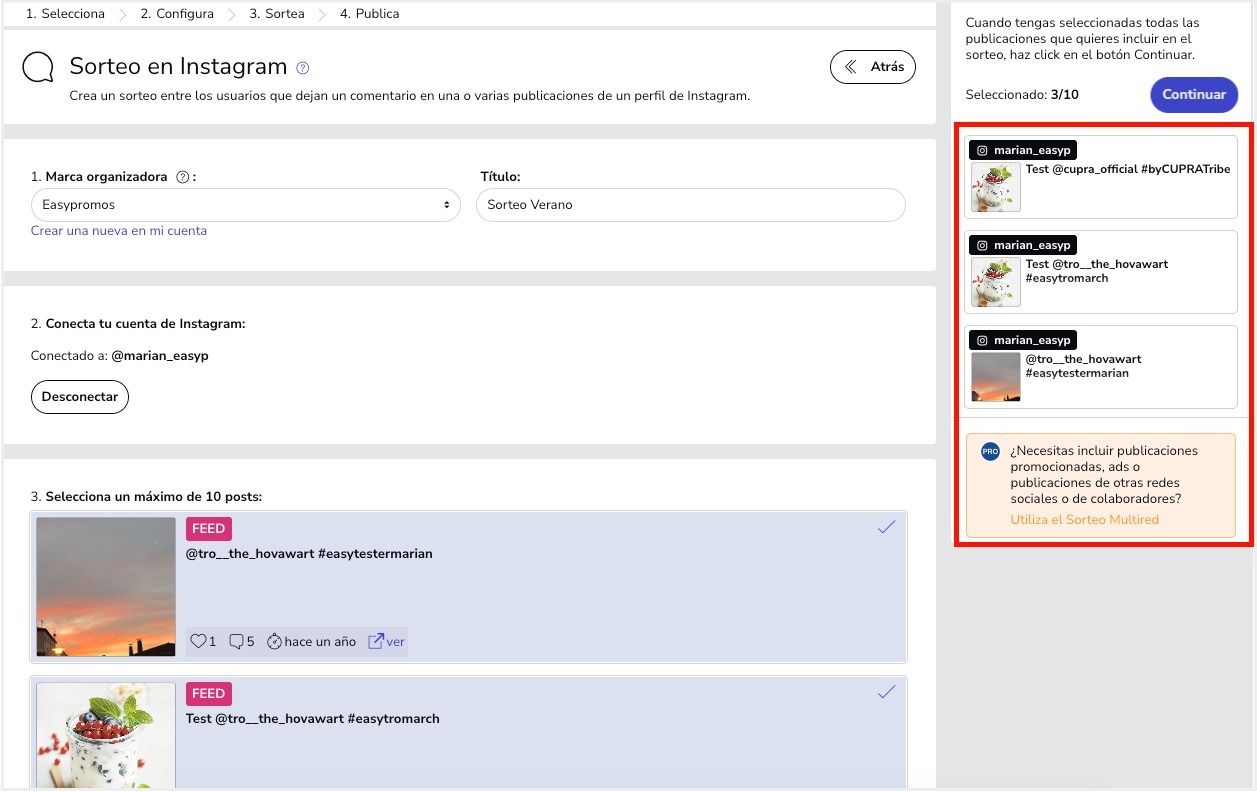The height and width of the screenshot is (792, 1257).
Task: Click the Título input field Sorteo Verano
Action: (691, 205)
